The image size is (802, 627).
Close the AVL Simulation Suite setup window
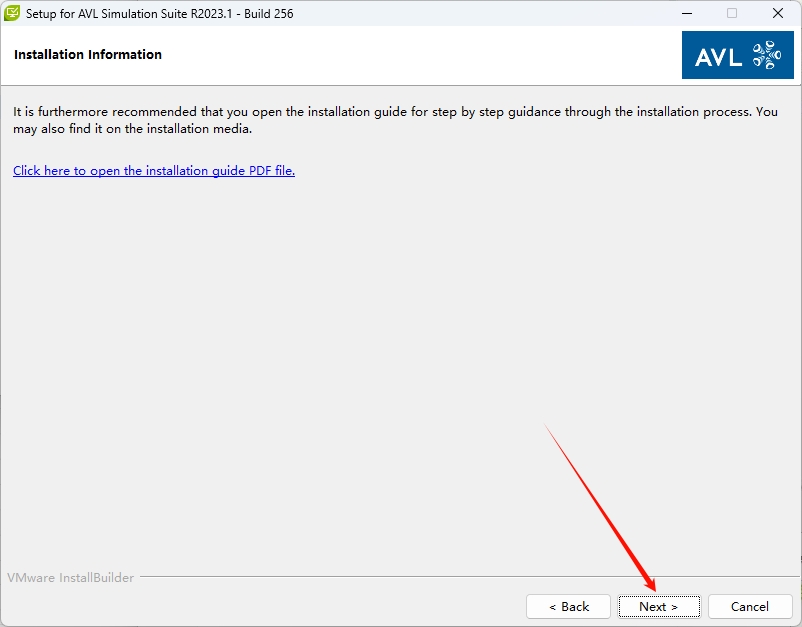778,14
